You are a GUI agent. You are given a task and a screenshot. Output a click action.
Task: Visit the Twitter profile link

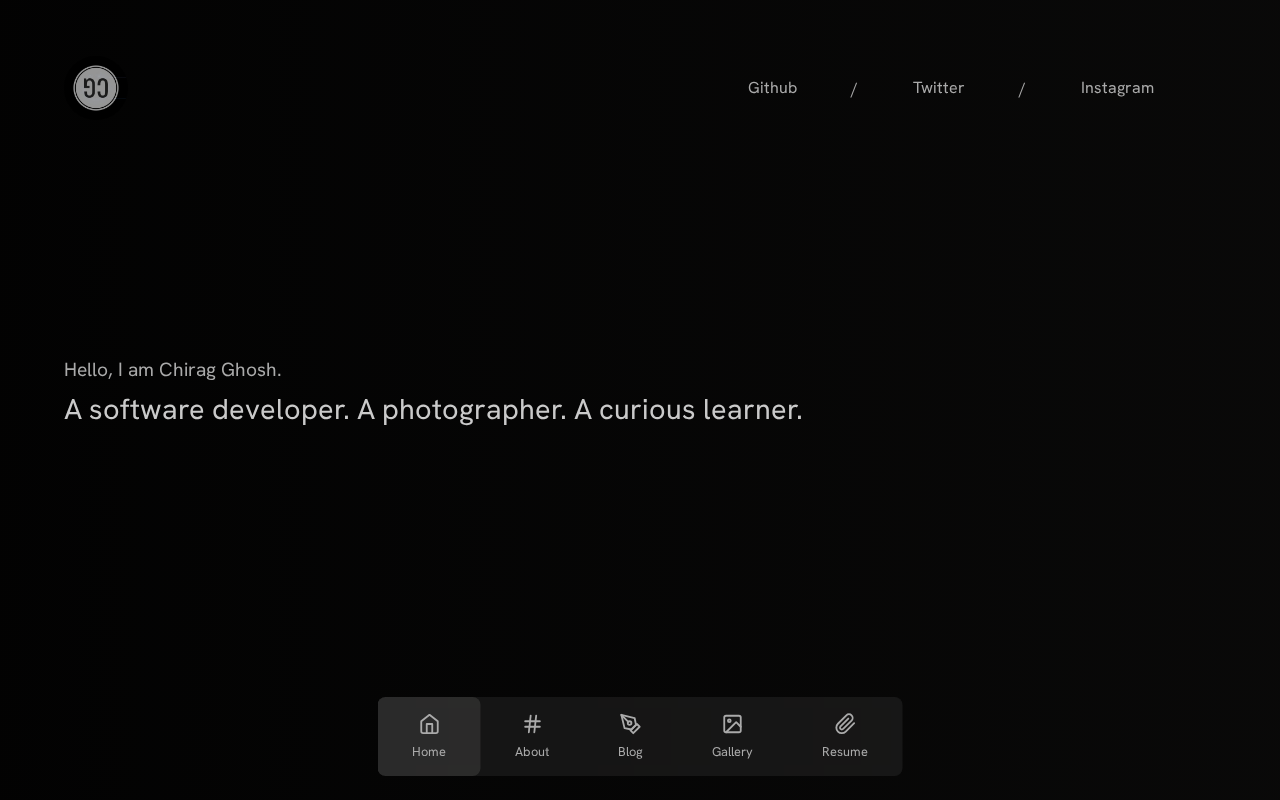938,88
